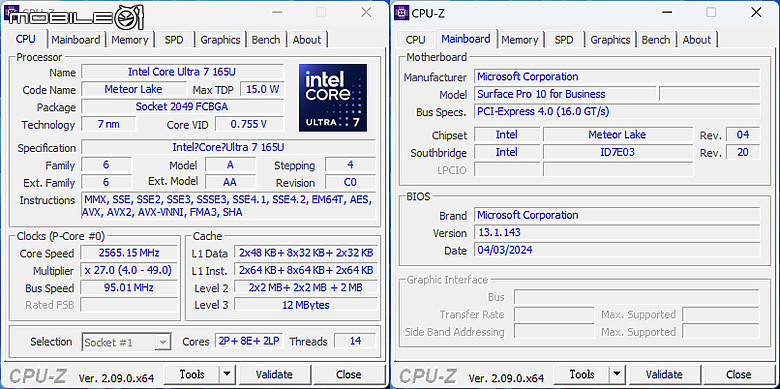Click the Level 2 cache value

click(x=305, y=288)
